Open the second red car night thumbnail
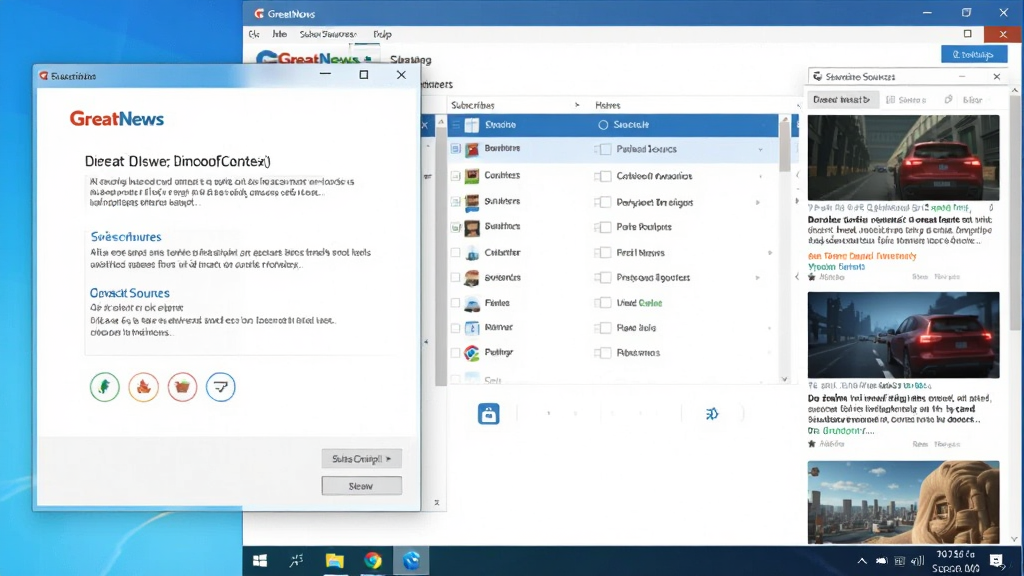 coord(903,335)
